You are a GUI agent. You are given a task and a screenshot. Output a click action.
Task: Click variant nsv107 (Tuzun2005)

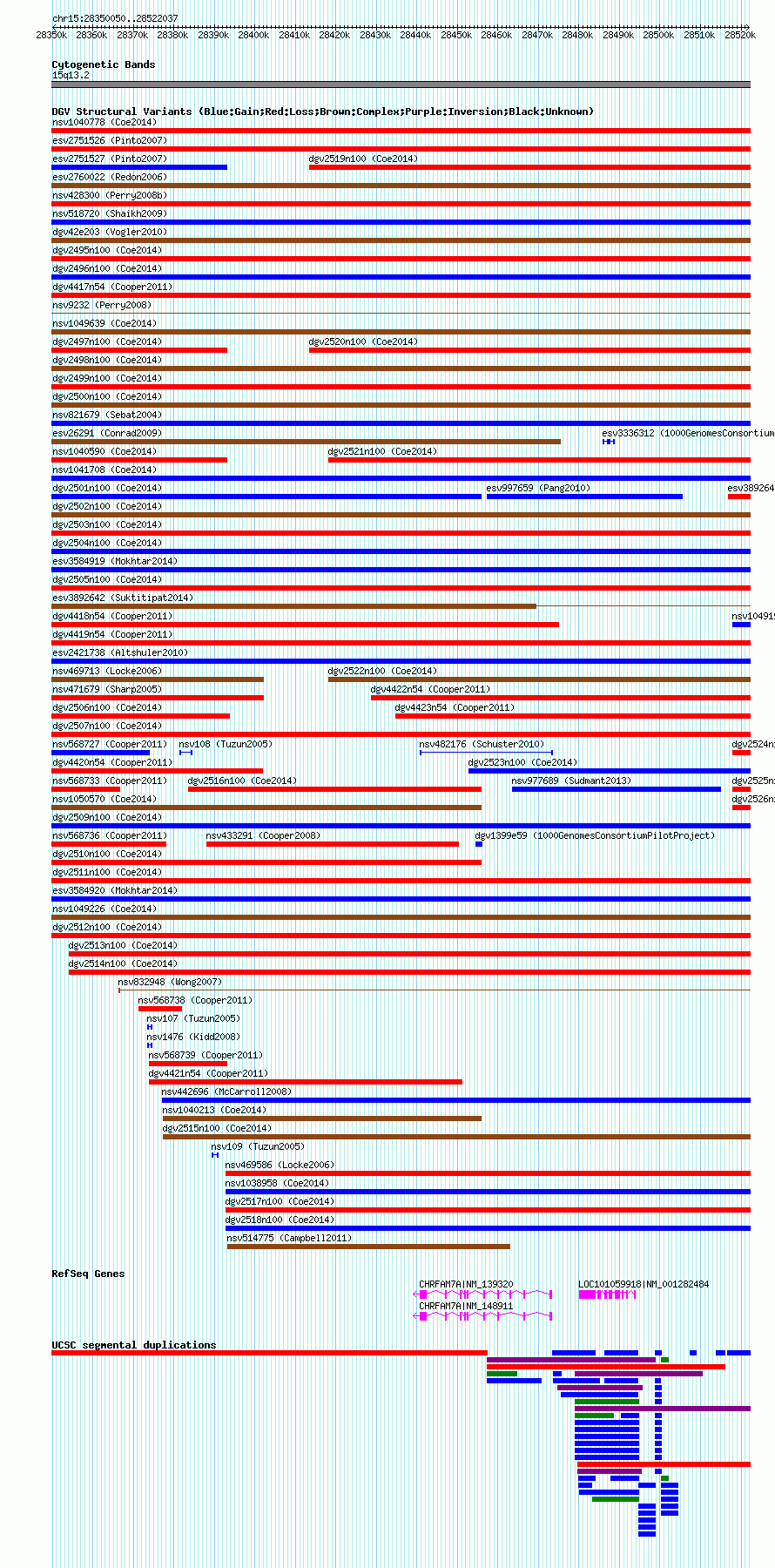tap(193, 1019)
